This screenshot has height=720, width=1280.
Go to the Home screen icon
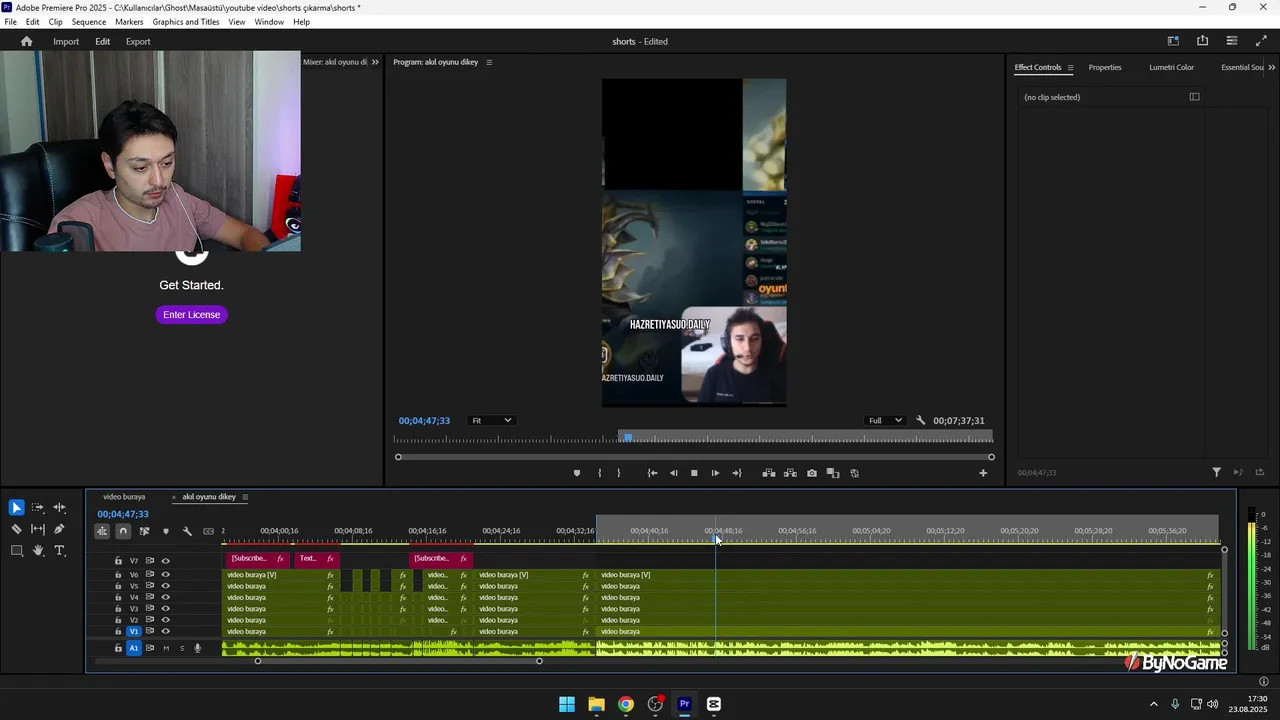coord(27,41)
